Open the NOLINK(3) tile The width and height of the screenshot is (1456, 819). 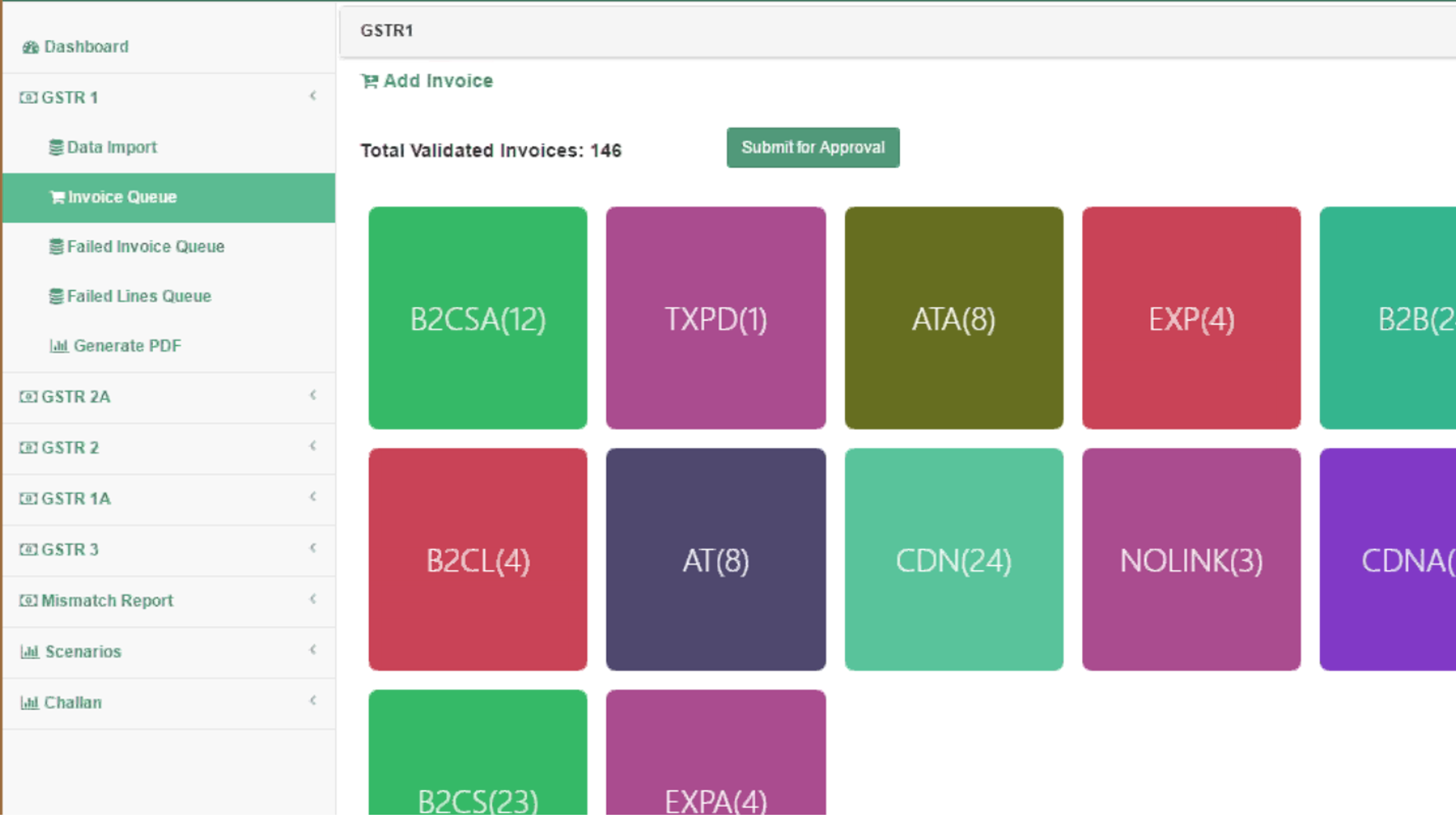[x=1191, y=560]
